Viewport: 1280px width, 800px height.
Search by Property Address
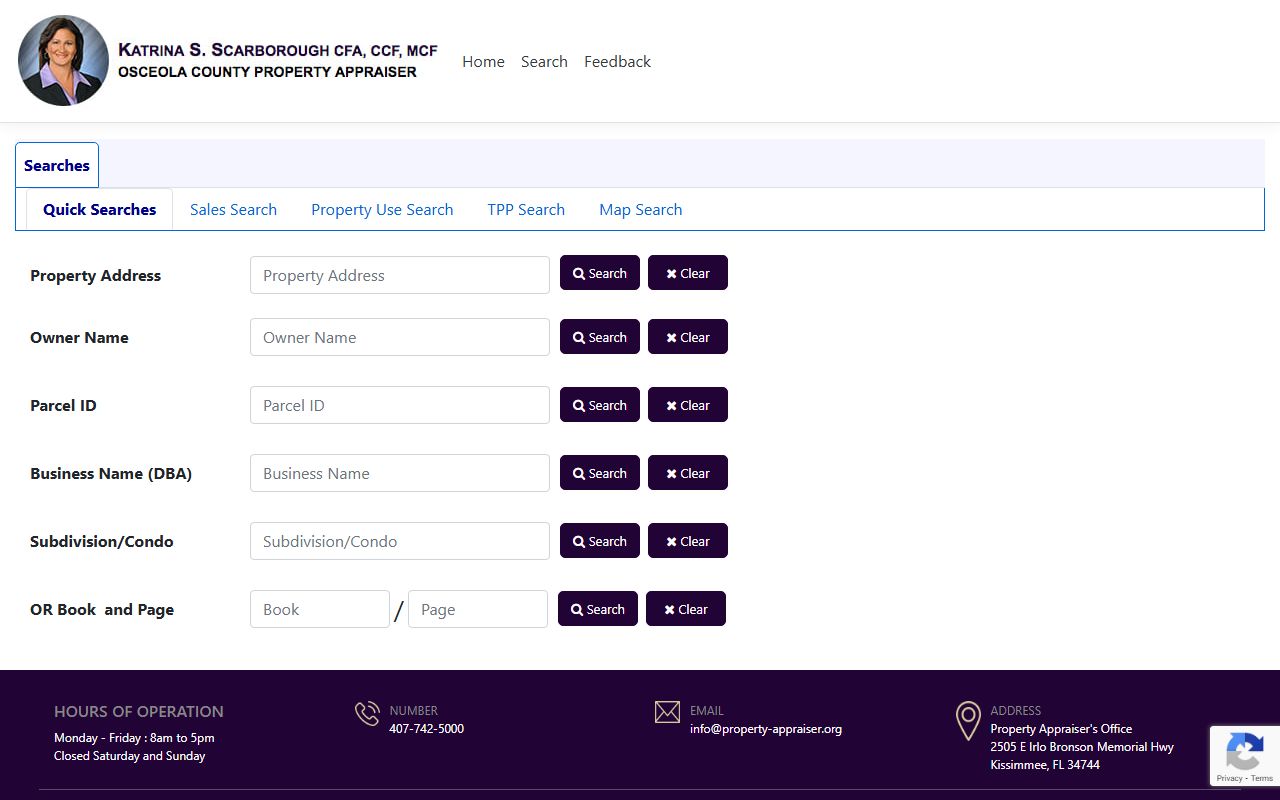[600, 273]
